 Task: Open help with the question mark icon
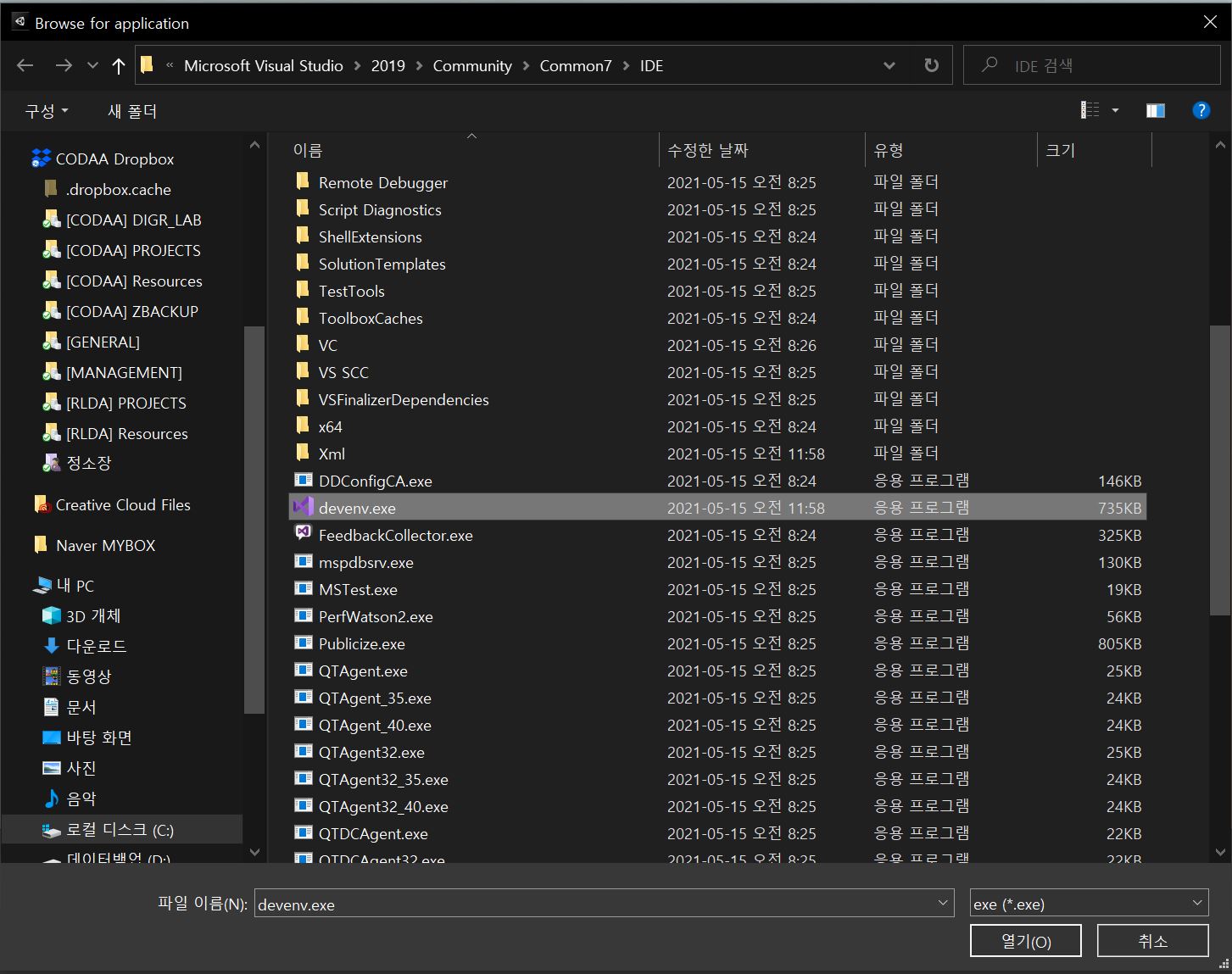pos(1201,110)
